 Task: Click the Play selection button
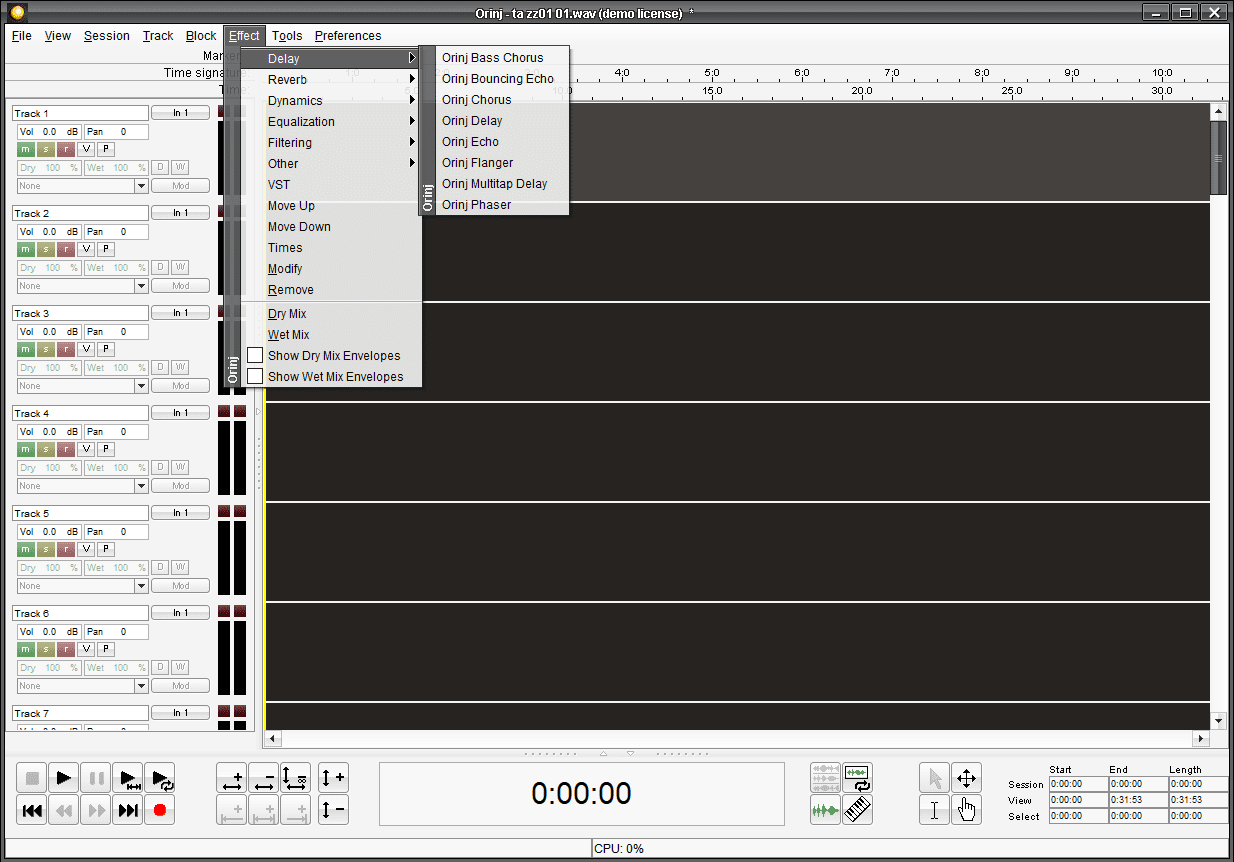click(128, 778)
